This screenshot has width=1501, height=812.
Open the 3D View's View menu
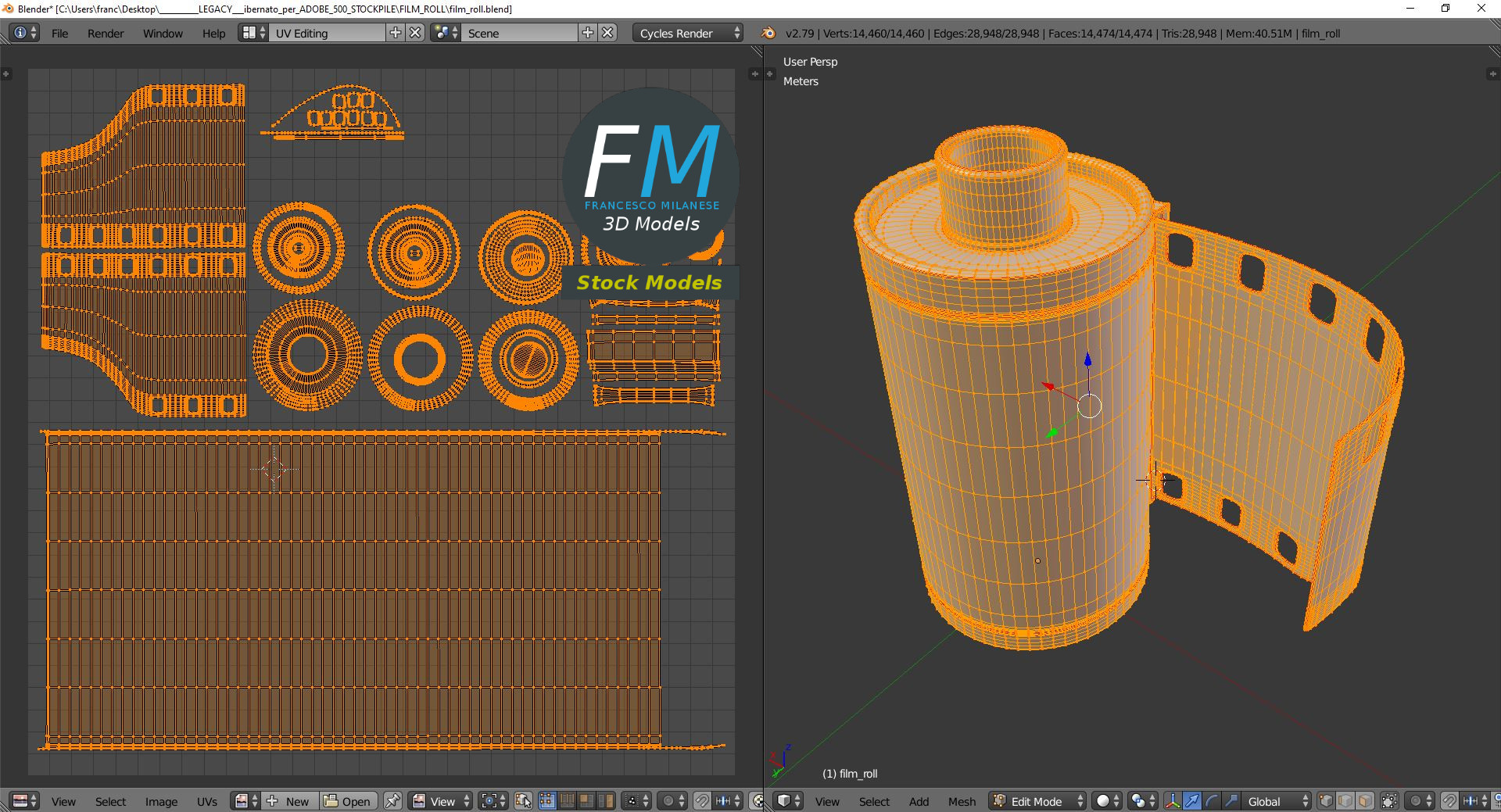click(827, 802)
